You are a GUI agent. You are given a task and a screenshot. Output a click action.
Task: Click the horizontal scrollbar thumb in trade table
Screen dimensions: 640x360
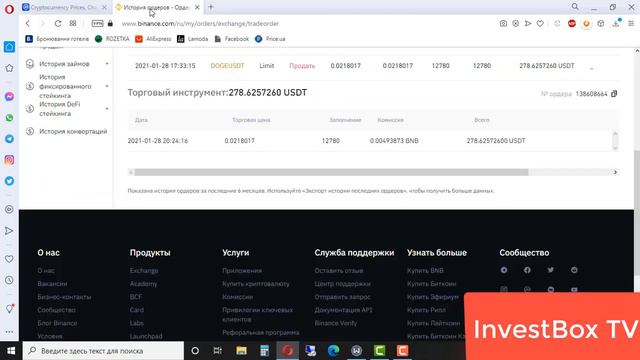(331, 172)
